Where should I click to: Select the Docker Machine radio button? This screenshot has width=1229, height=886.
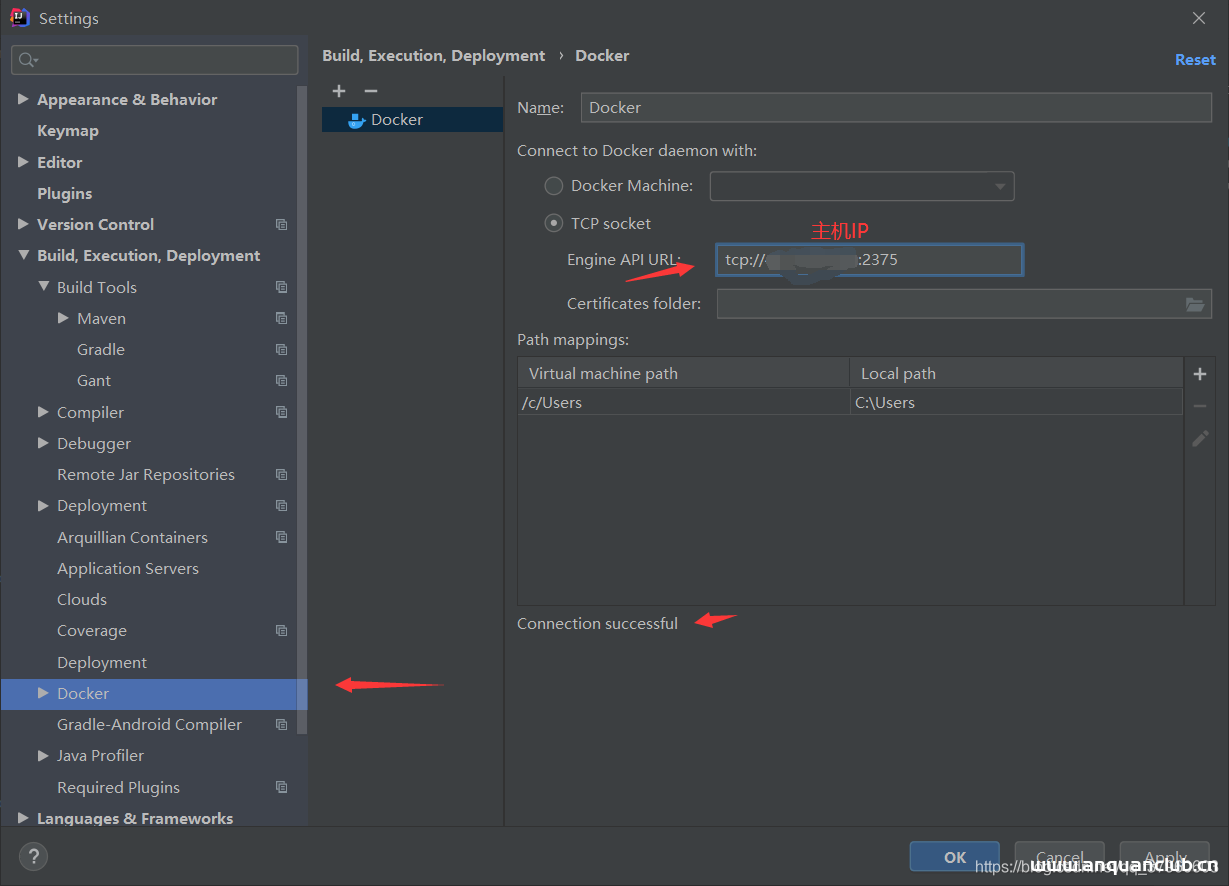[554, 186]
